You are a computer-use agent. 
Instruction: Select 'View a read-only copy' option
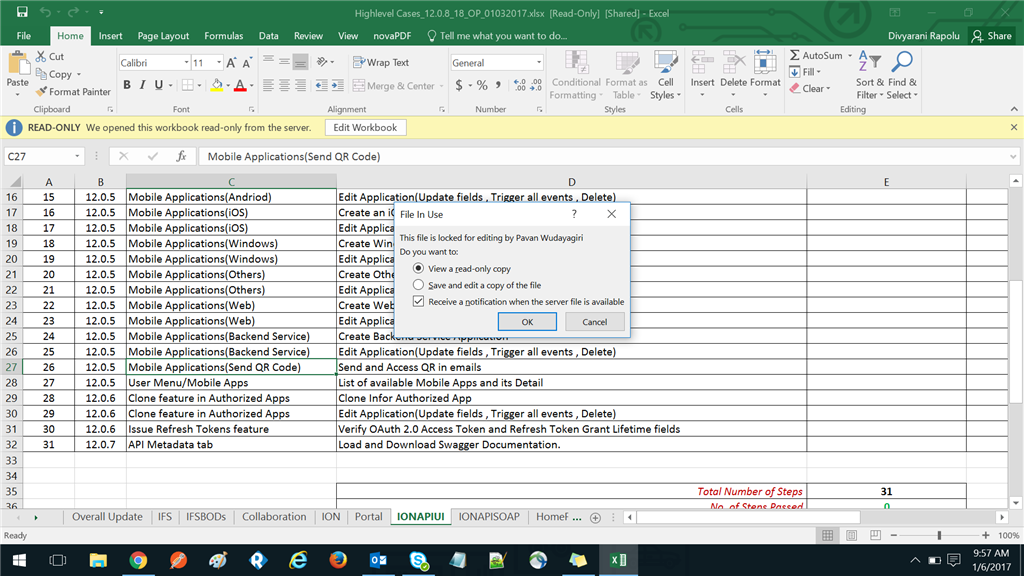click(419, 269)
